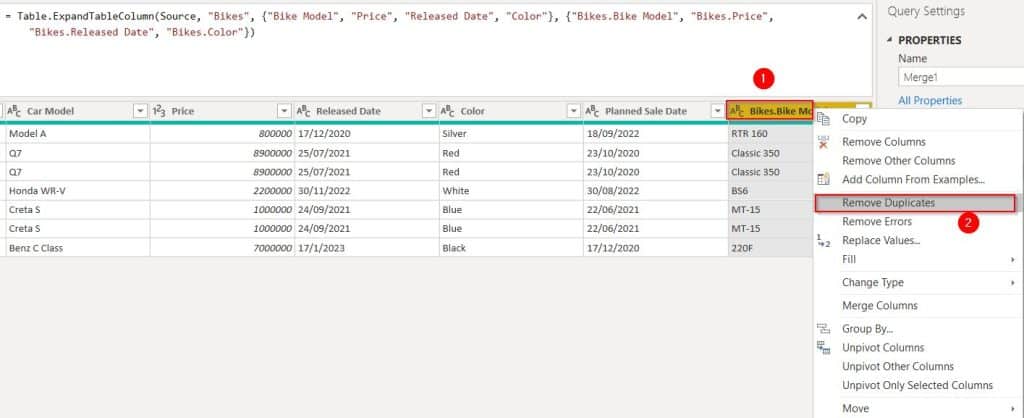
Task: Select the Price column header
Action: click(x=222, y=111)
